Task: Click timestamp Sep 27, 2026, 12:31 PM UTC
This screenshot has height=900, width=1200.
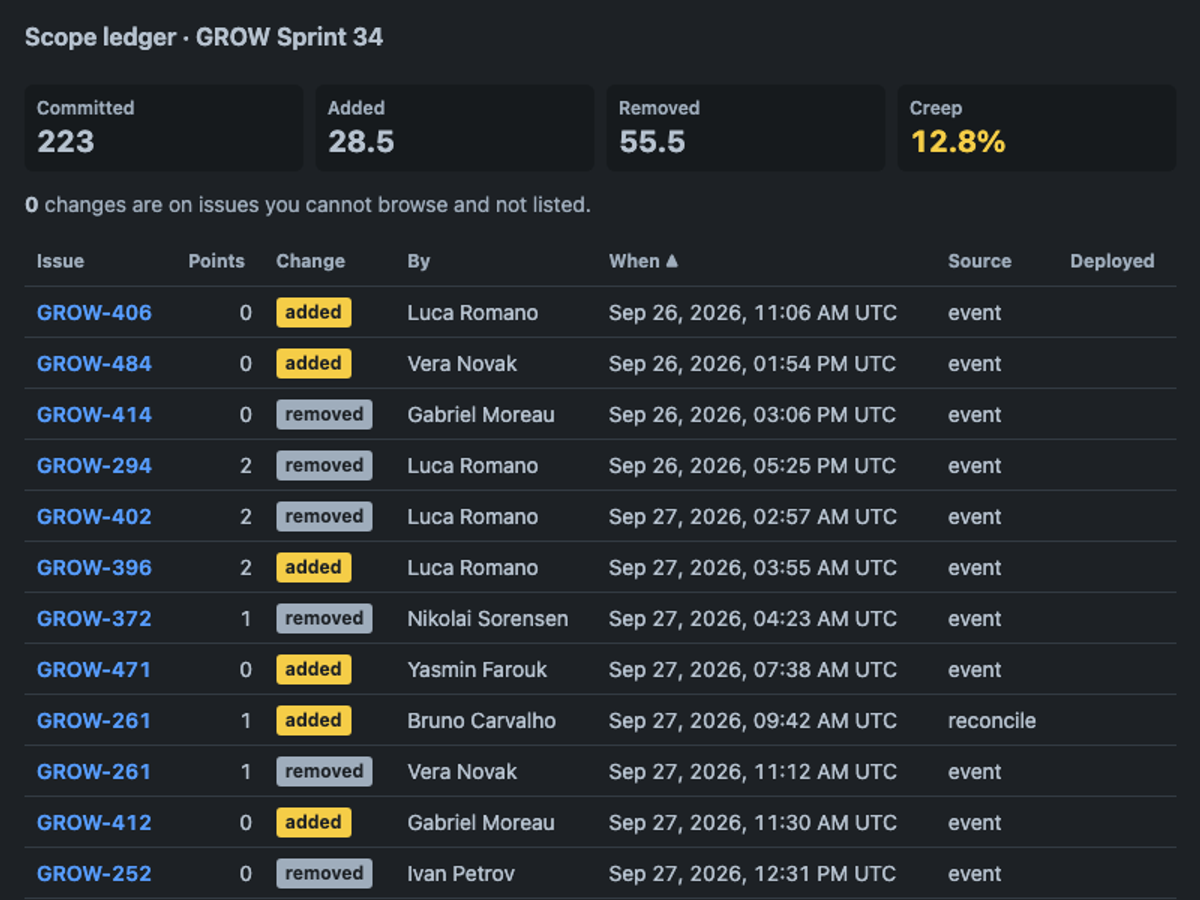Action: click(752, 874)
